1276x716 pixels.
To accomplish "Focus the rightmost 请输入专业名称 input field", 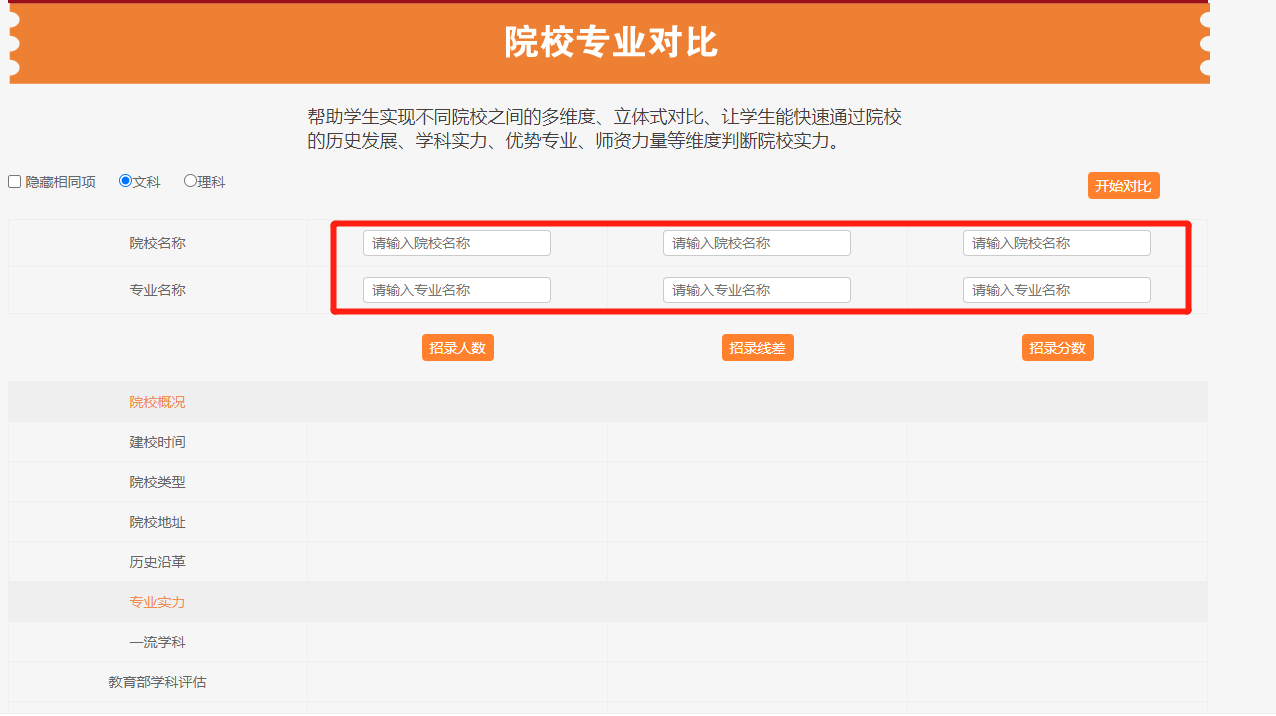I will (x=1056, y=290).
